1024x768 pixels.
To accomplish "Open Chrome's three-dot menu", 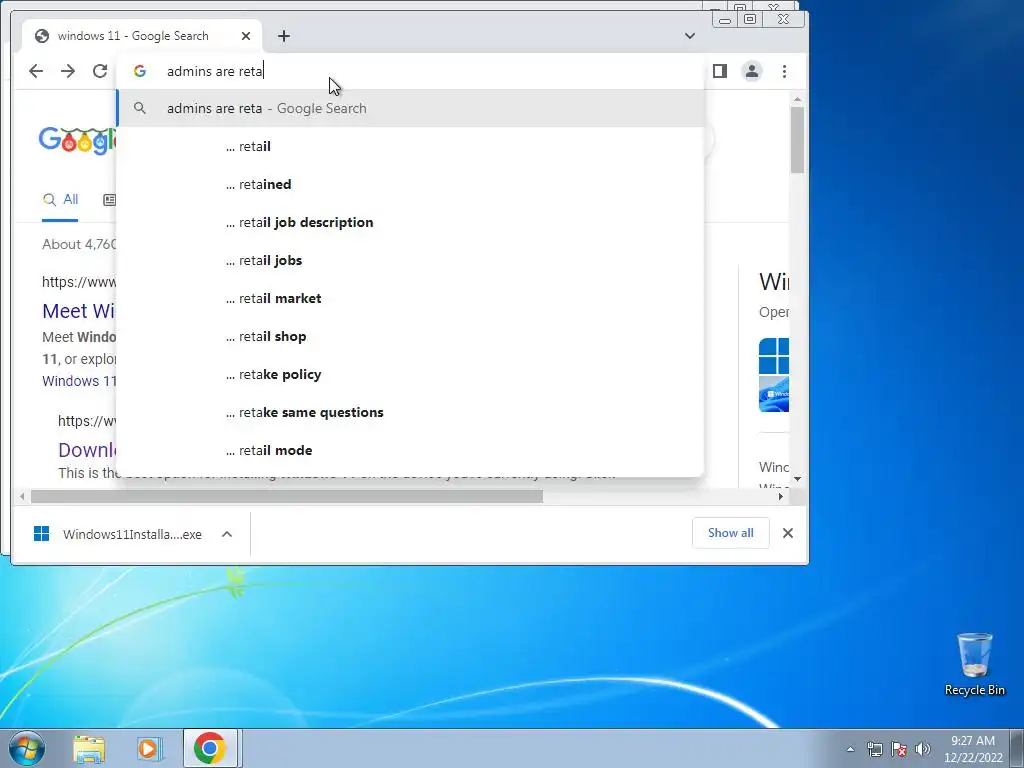I will click(x=784, y=71).
